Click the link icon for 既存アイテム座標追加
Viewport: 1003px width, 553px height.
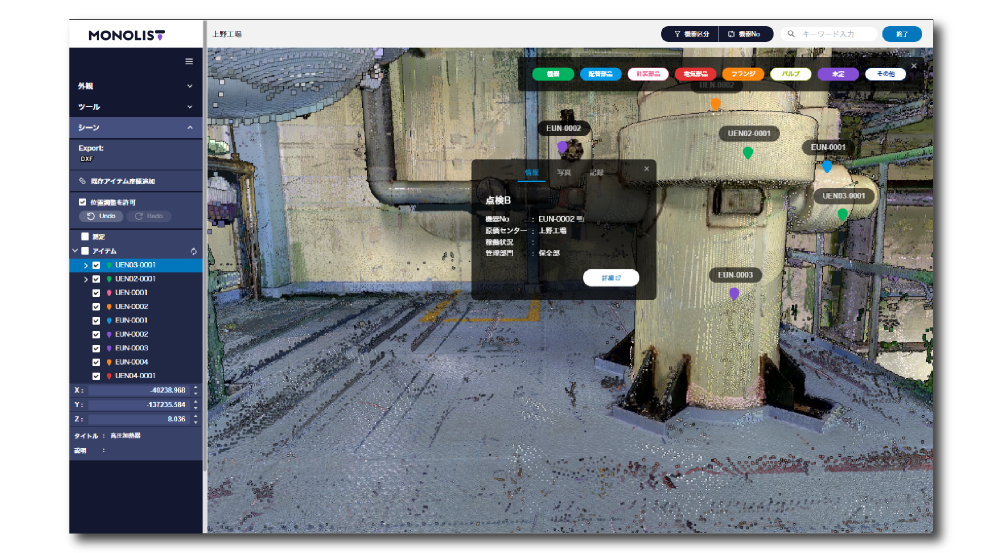pyautogui.click(x=82, y=181)
